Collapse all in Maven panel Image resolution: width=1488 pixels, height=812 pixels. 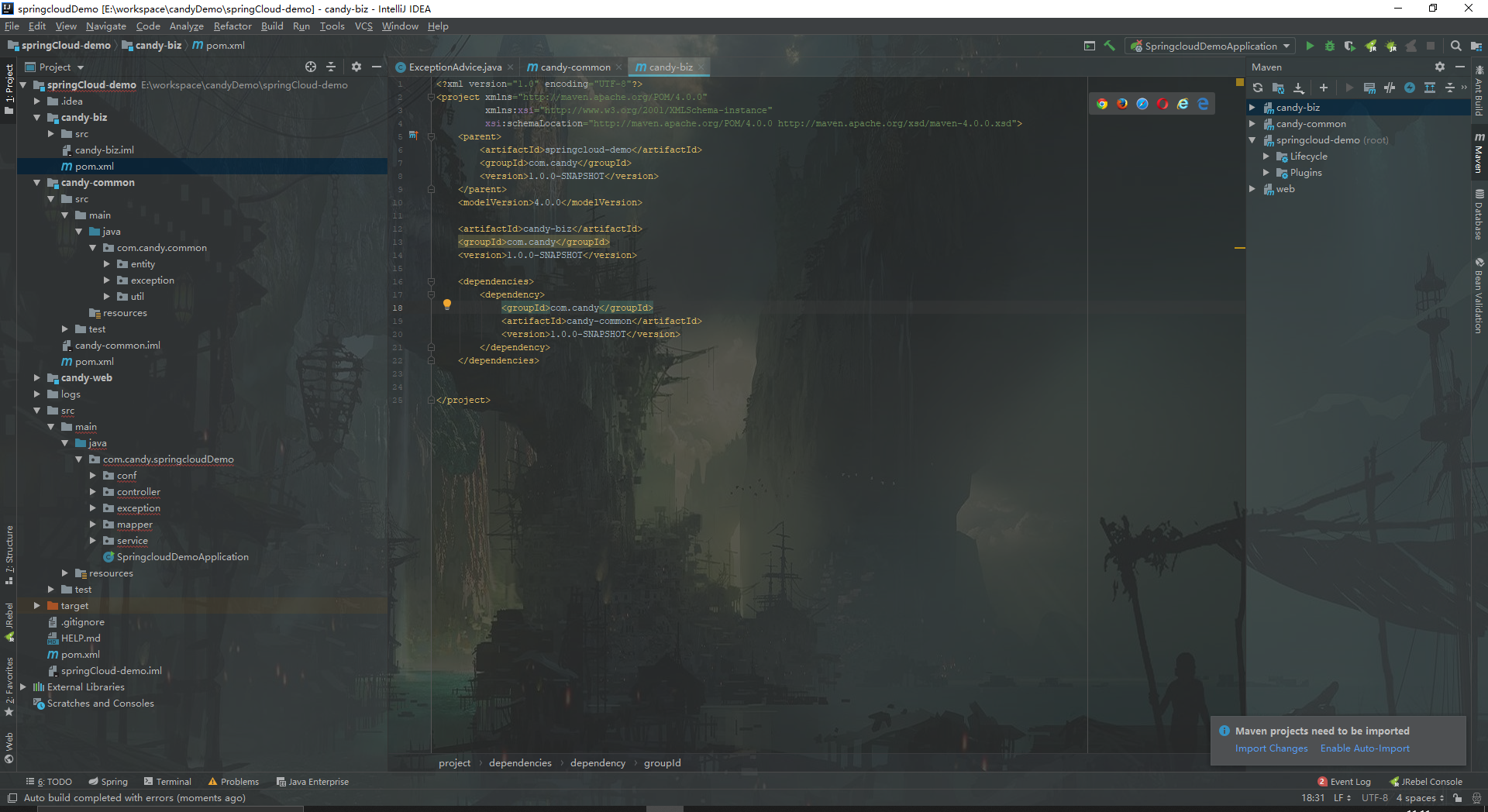click(1450, 88)
